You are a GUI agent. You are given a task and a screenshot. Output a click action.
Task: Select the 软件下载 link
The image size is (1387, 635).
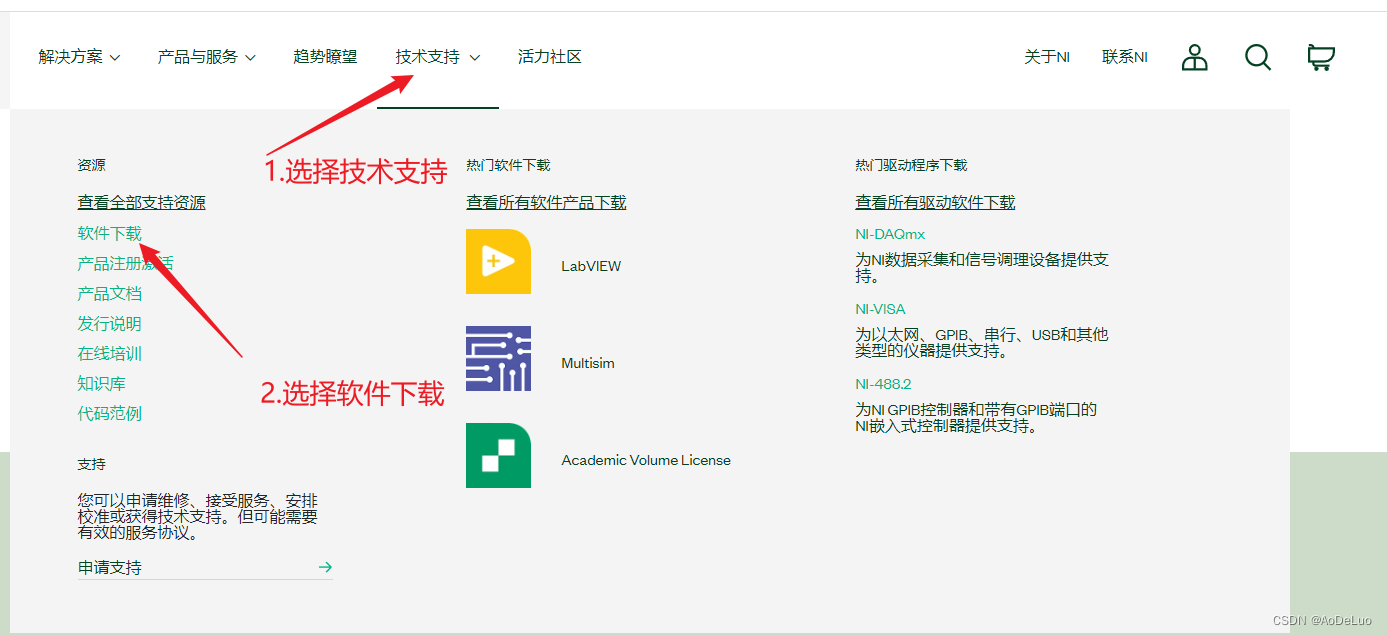(x=110, y=233)
